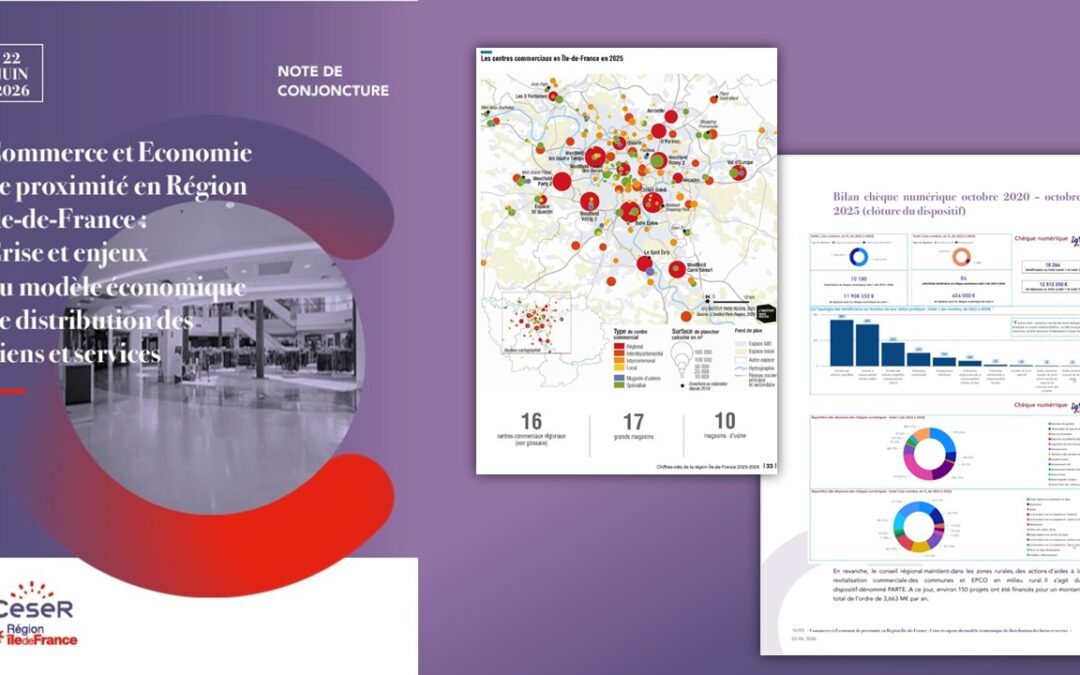Click the "Bilan chèque numérique" heading

[956, 203]
